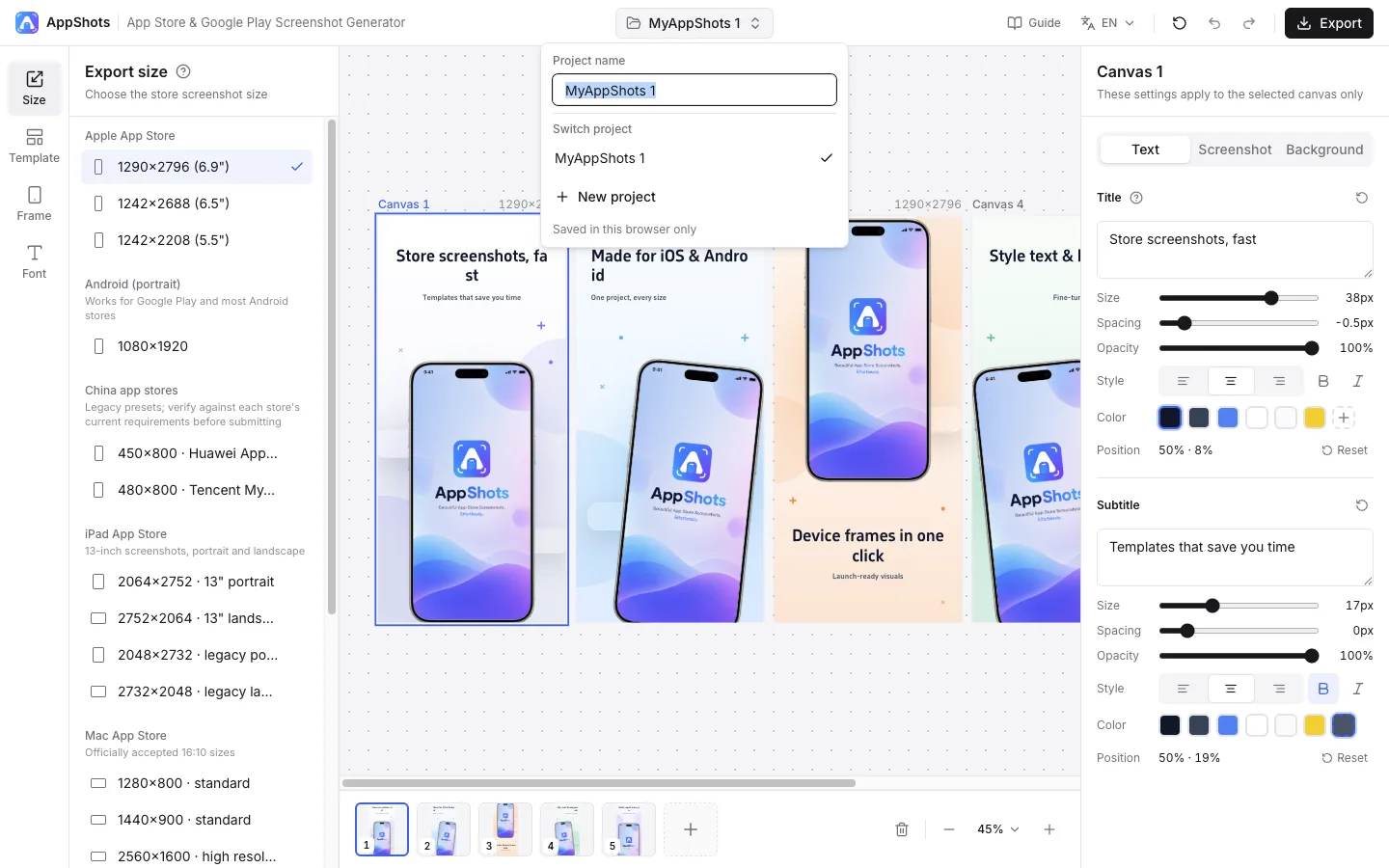Select the 1290×2796 (6.9") size

click(197, 167)
